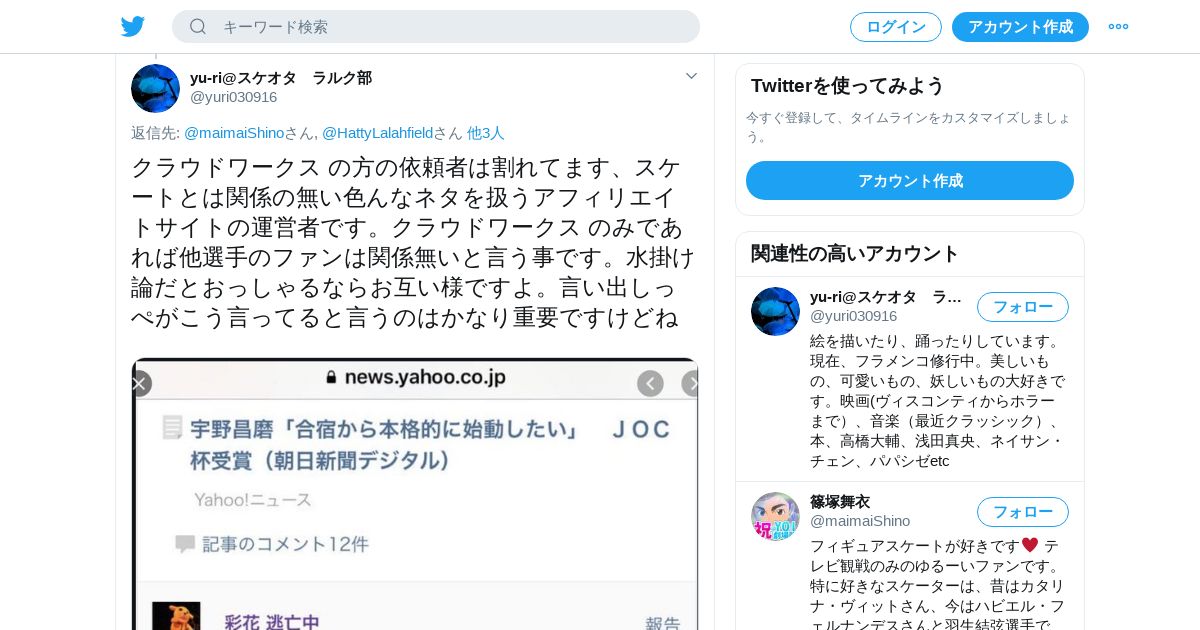Screen dimensions: 1200x630
Task: Open the @maimaiShino mention link
Action: click(x=234, y=133)
